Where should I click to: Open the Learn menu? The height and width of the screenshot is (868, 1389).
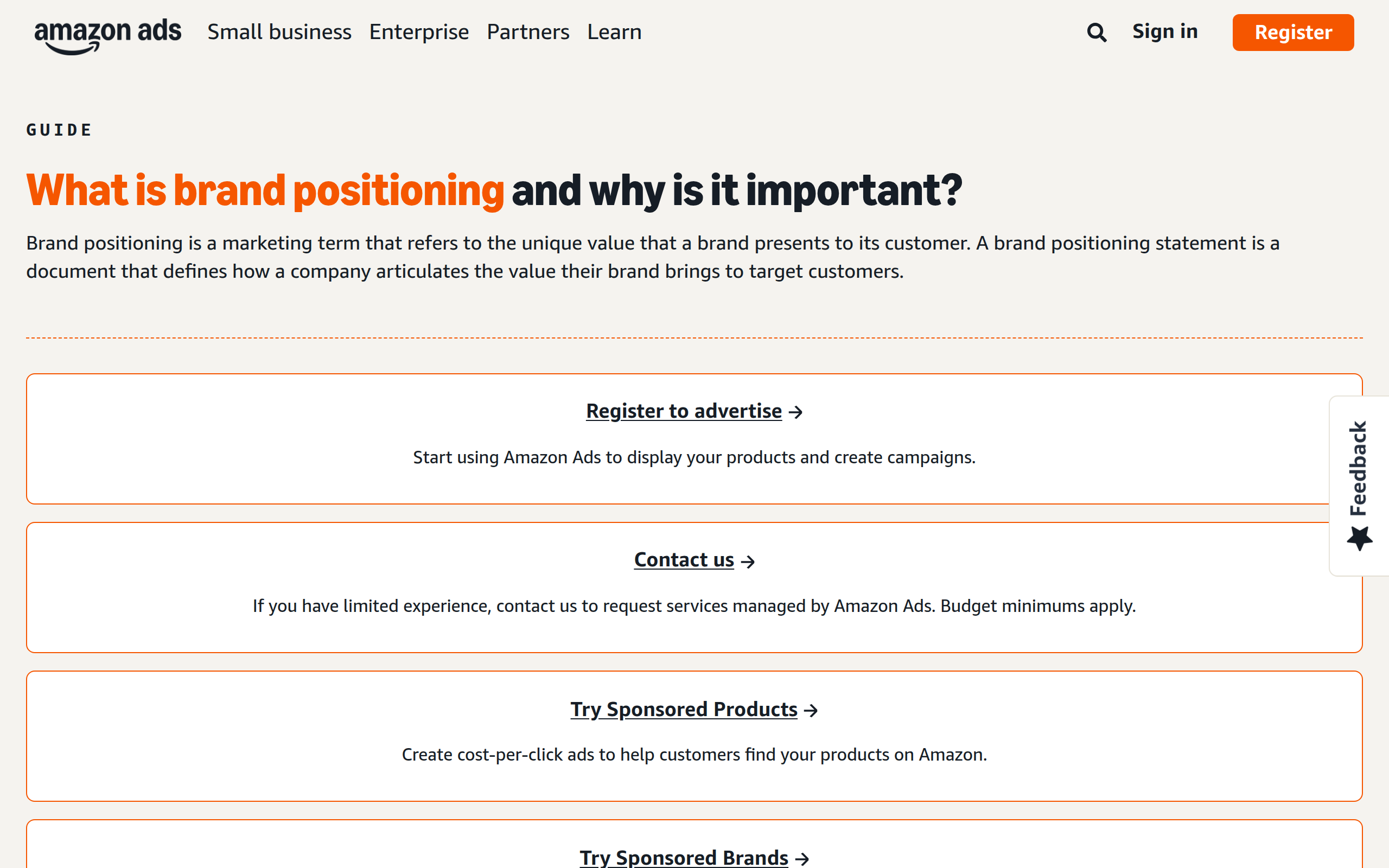tap(614, 32)
